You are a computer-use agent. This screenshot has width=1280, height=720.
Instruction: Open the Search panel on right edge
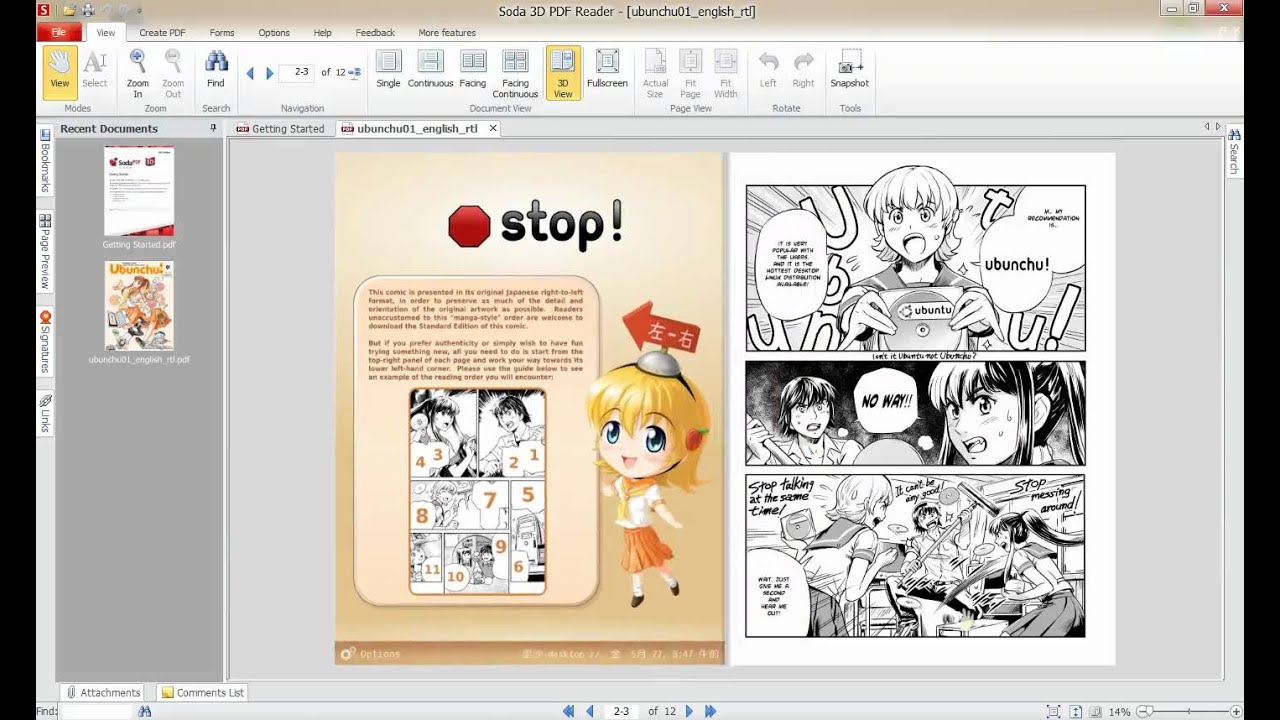pyautogui.click(x=1234, y=152)
